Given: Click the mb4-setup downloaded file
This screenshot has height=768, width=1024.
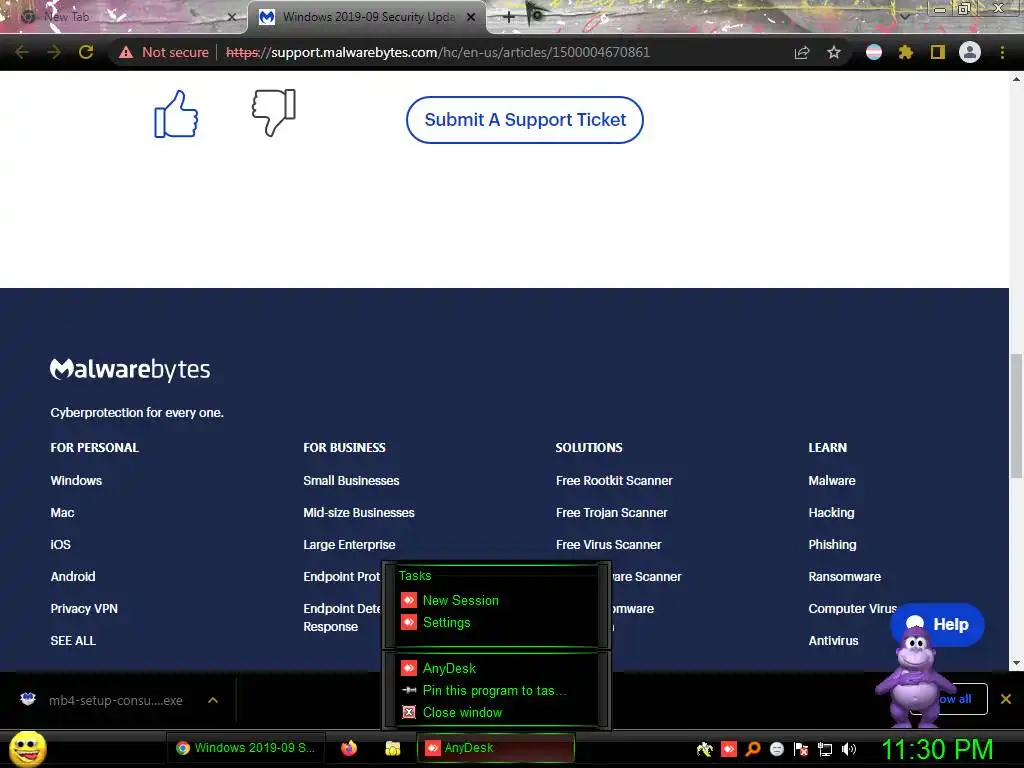Looking at the screenshot, I should pyautogui.click(x=116, y=700).
